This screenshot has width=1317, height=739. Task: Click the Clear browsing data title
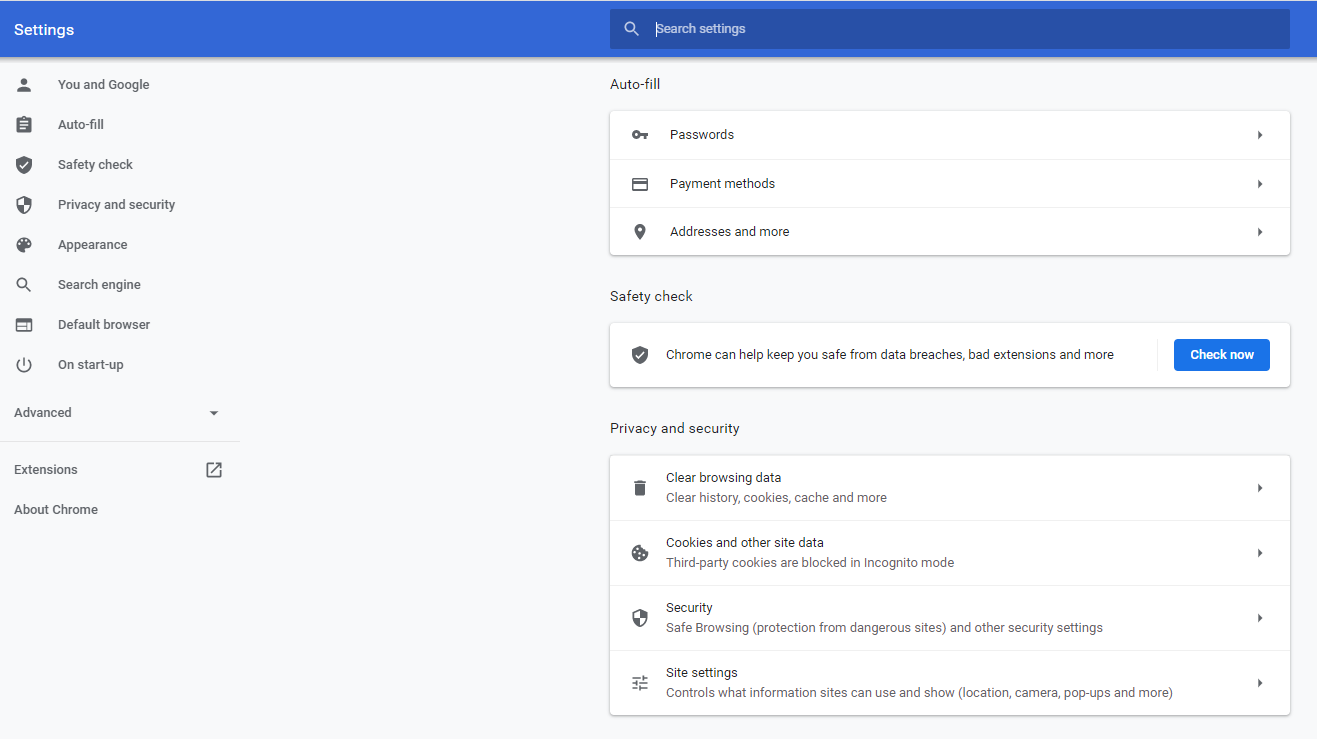(724, 478)
